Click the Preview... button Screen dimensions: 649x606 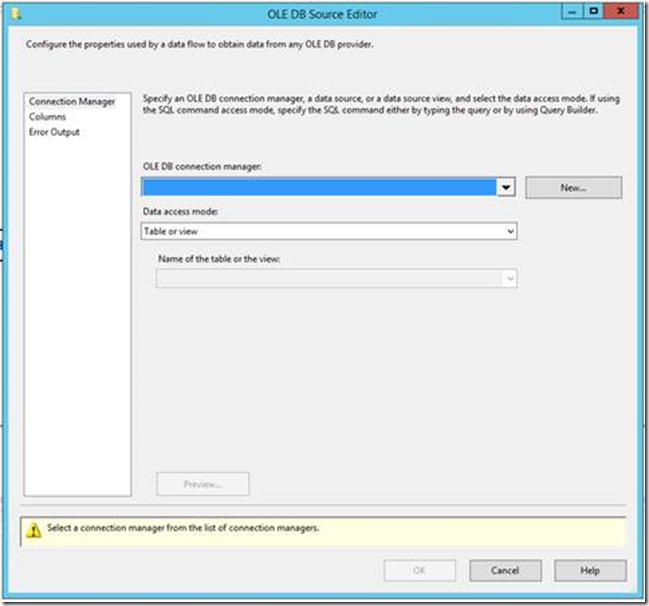pos(202,484)
